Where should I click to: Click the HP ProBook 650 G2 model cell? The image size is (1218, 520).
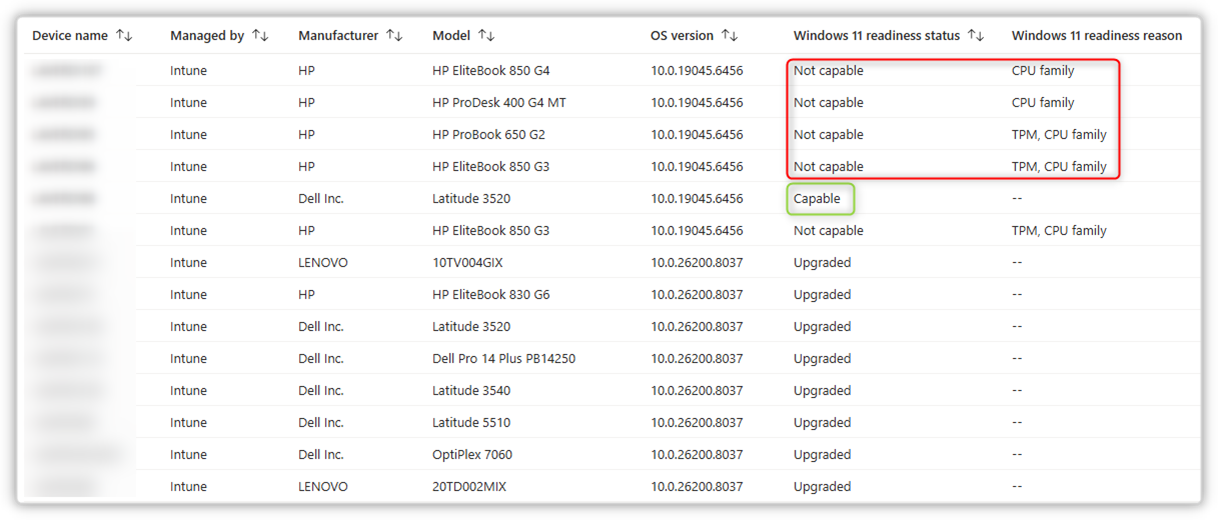(x=489, y=135)
